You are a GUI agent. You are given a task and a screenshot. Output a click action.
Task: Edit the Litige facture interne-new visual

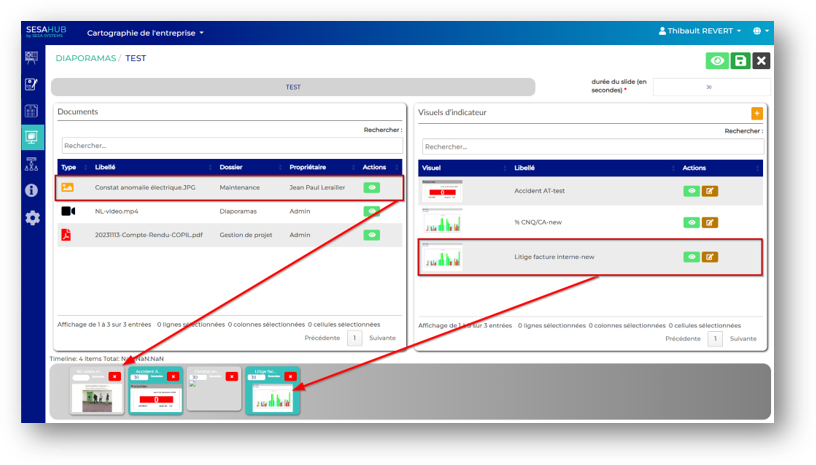click(x=710, y=257)
